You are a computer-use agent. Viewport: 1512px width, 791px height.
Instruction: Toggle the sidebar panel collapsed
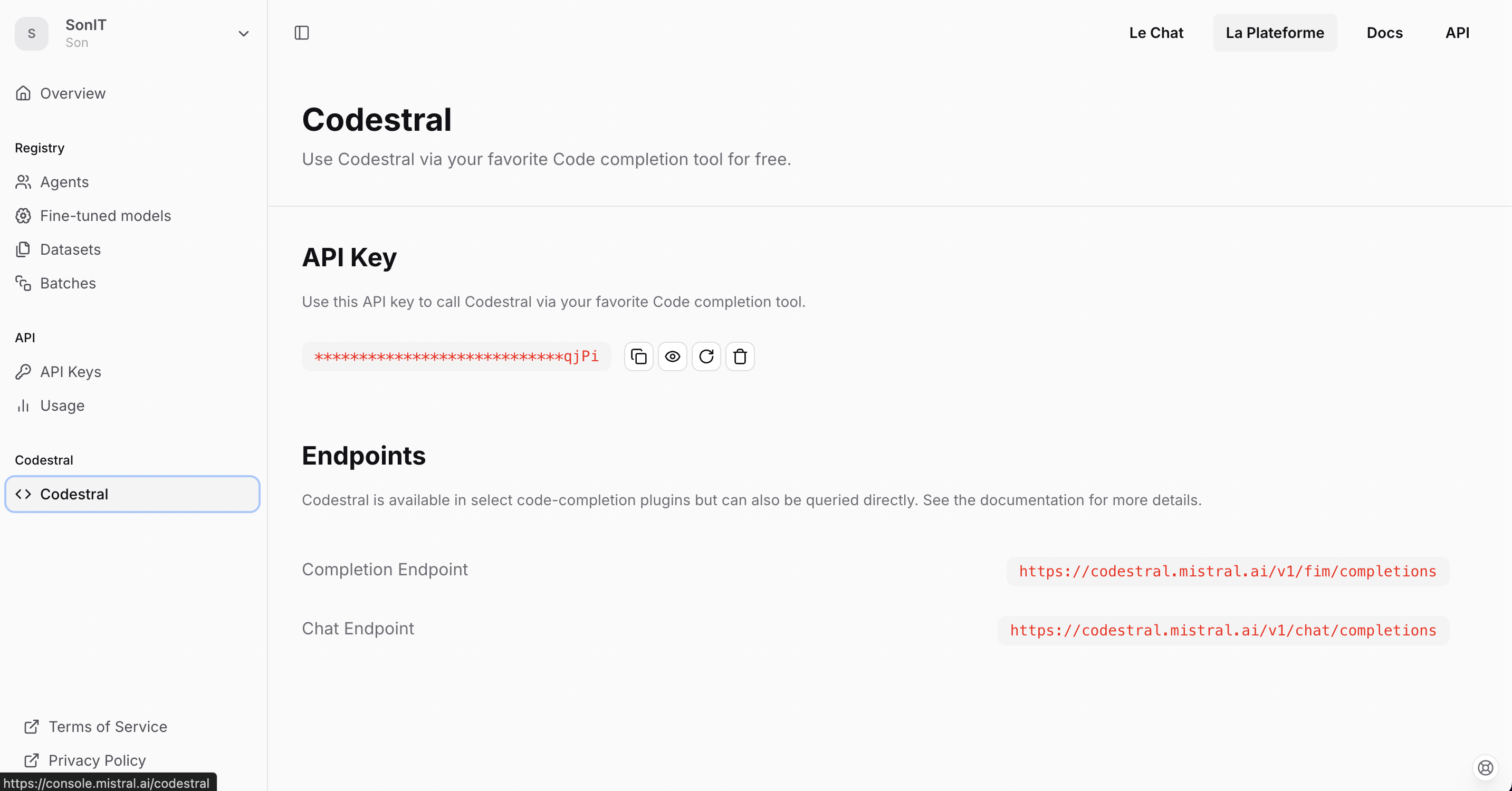point(301,33)
